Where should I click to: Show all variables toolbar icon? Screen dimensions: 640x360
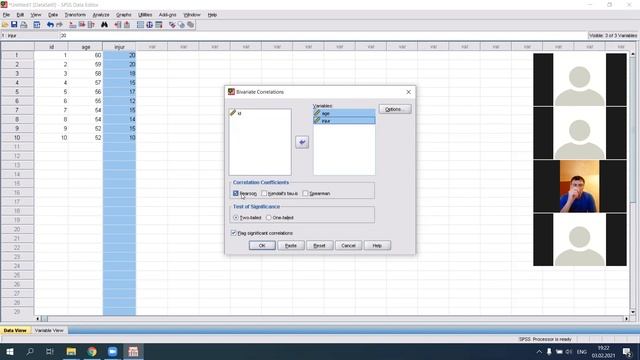tap(191, 25)
